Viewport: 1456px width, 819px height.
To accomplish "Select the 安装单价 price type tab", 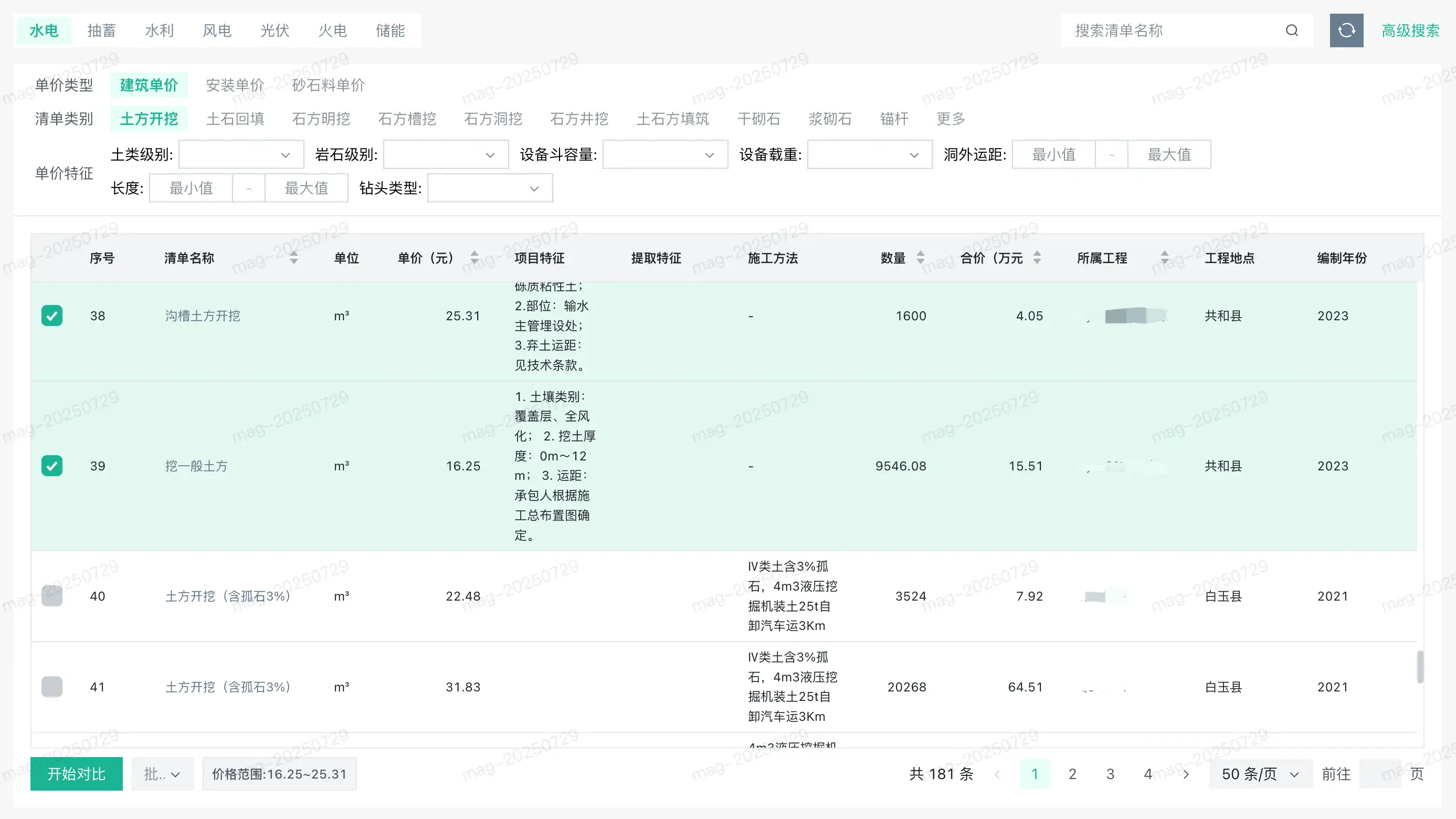I will (235, 85).
